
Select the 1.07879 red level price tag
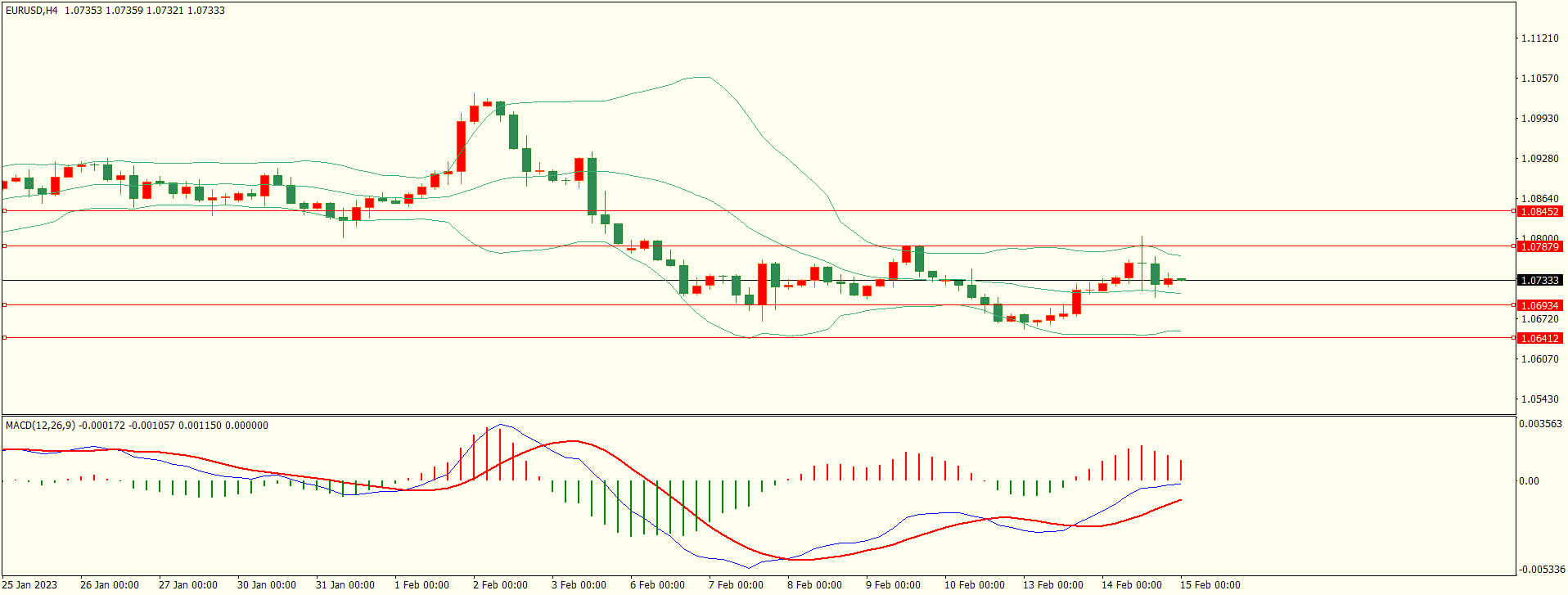pos(1539,247)
